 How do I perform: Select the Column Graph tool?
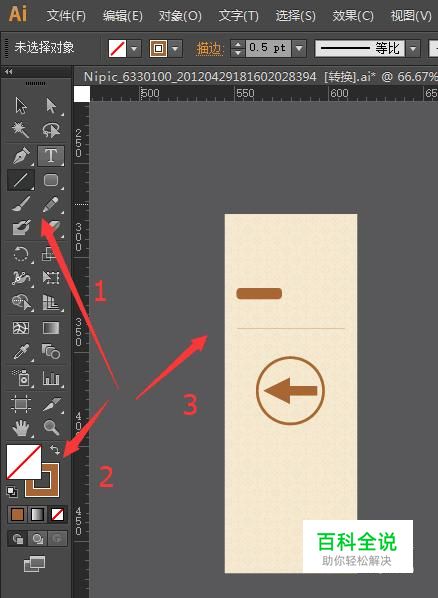click(50, 378)
